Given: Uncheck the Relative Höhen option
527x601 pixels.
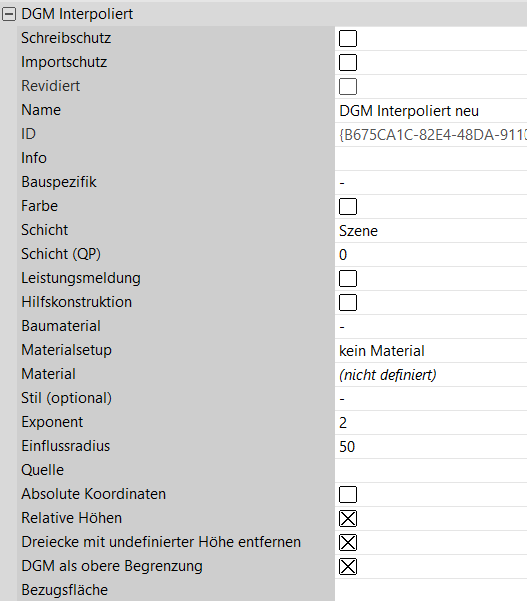Looking at the screenshot, I should coord(348,519).
